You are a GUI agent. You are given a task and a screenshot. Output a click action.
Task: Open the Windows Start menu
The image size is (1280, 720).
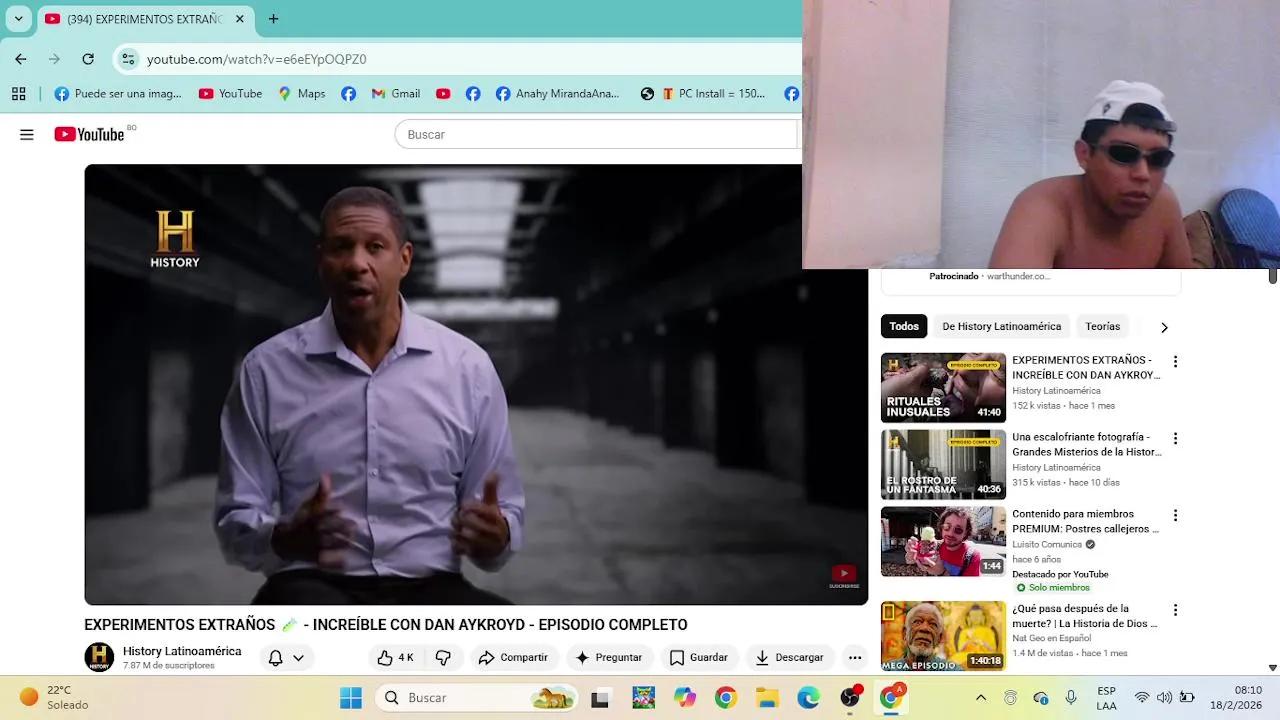tap(351, 698)
